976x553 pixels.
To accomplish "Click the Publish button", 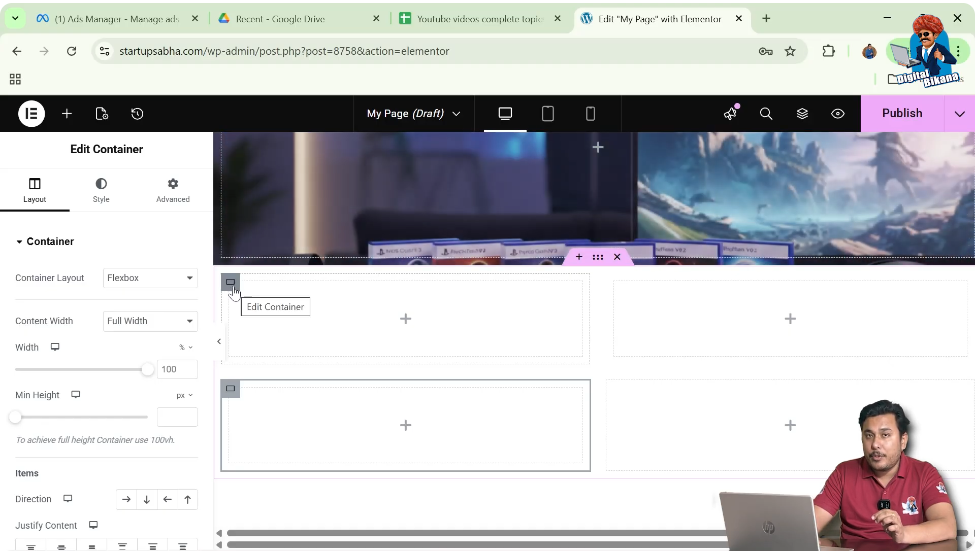I will 902,114.
